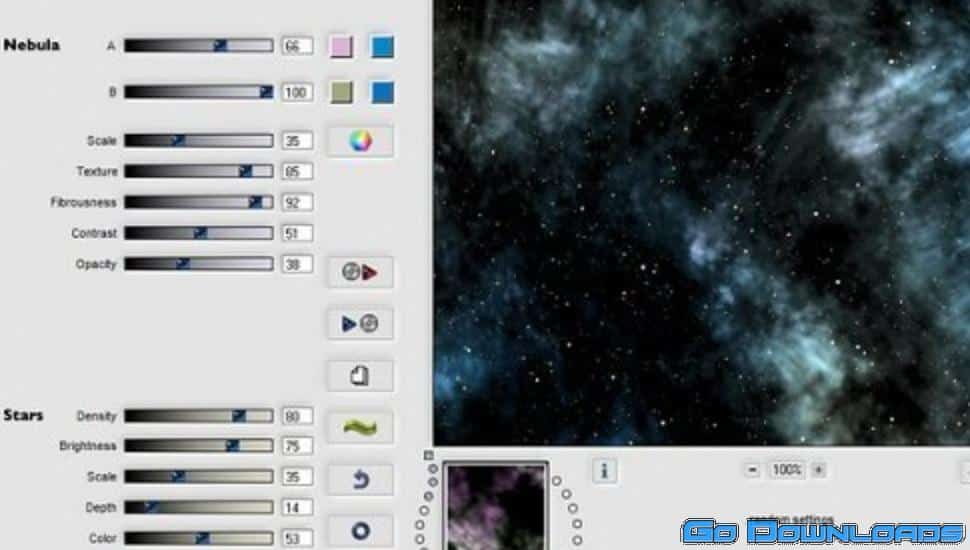970x550 pixels.
Task: Click the dark ring icon button
Action: (360, 530)
